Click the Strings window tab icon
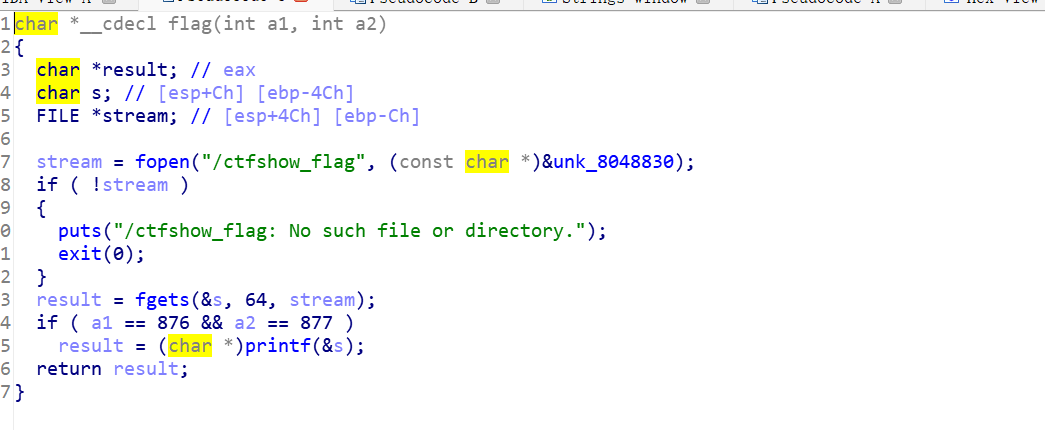The height and width of the screenshot is (430, 1045). pos(548,3)
